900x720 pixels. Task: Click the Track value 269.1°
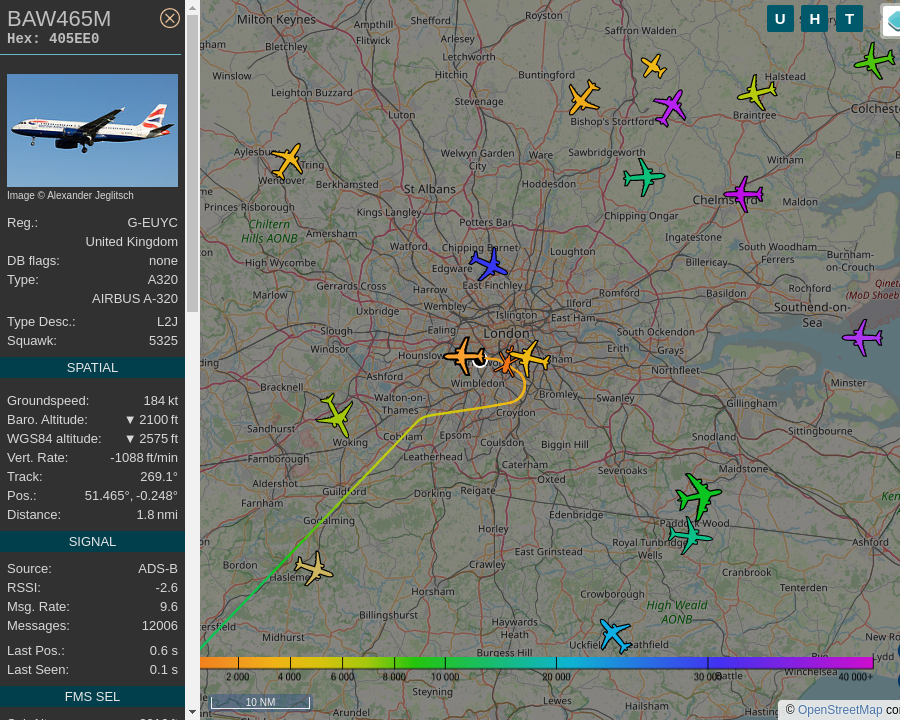coord(159,477)
